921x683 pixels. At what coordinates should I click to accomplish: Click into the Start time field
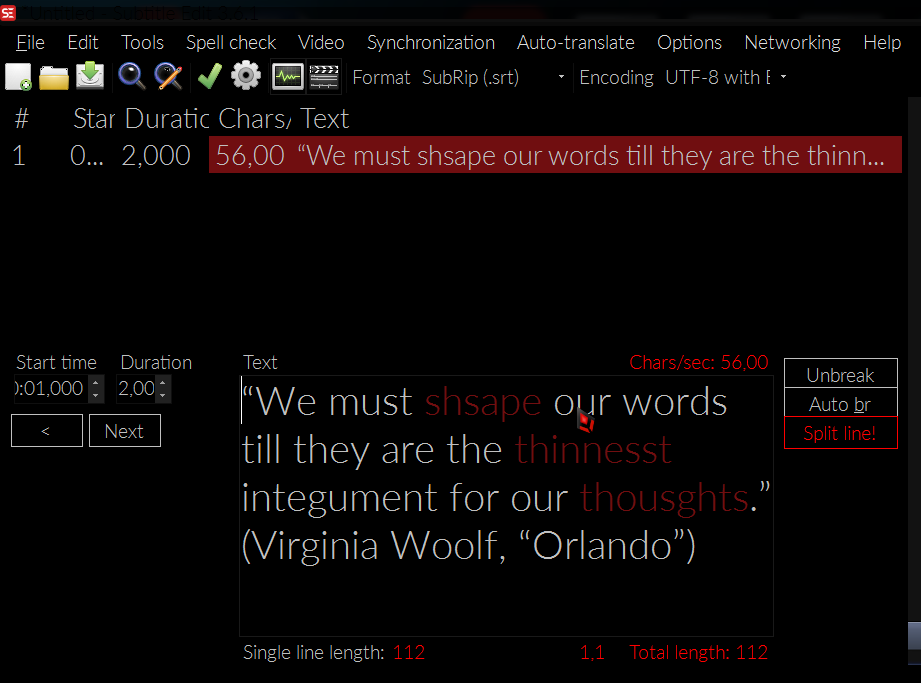pyautogui.click(x=52, y=388)
